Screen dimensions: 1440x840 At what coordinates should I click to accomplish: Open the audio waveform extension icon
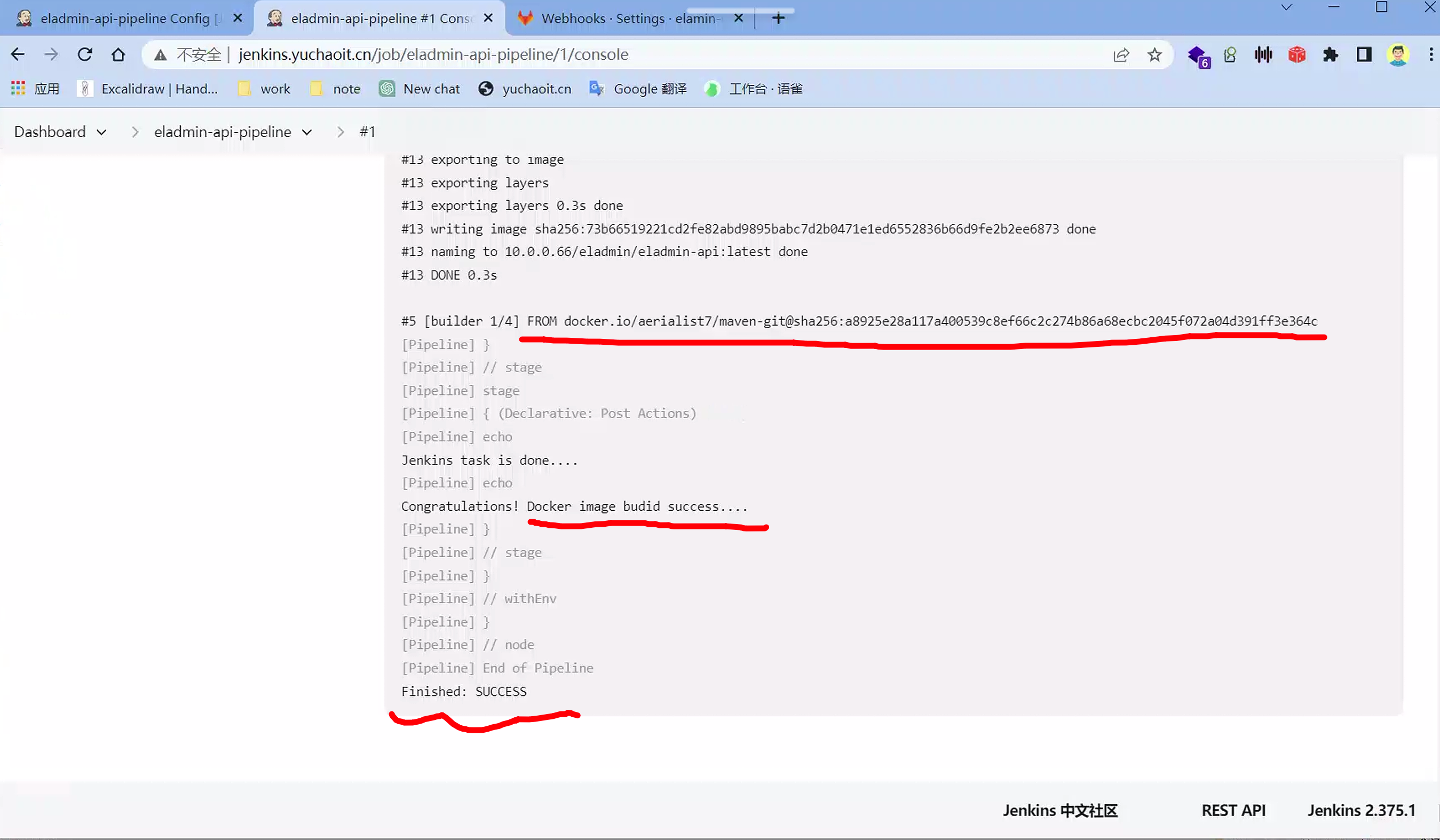point(1263,54)
